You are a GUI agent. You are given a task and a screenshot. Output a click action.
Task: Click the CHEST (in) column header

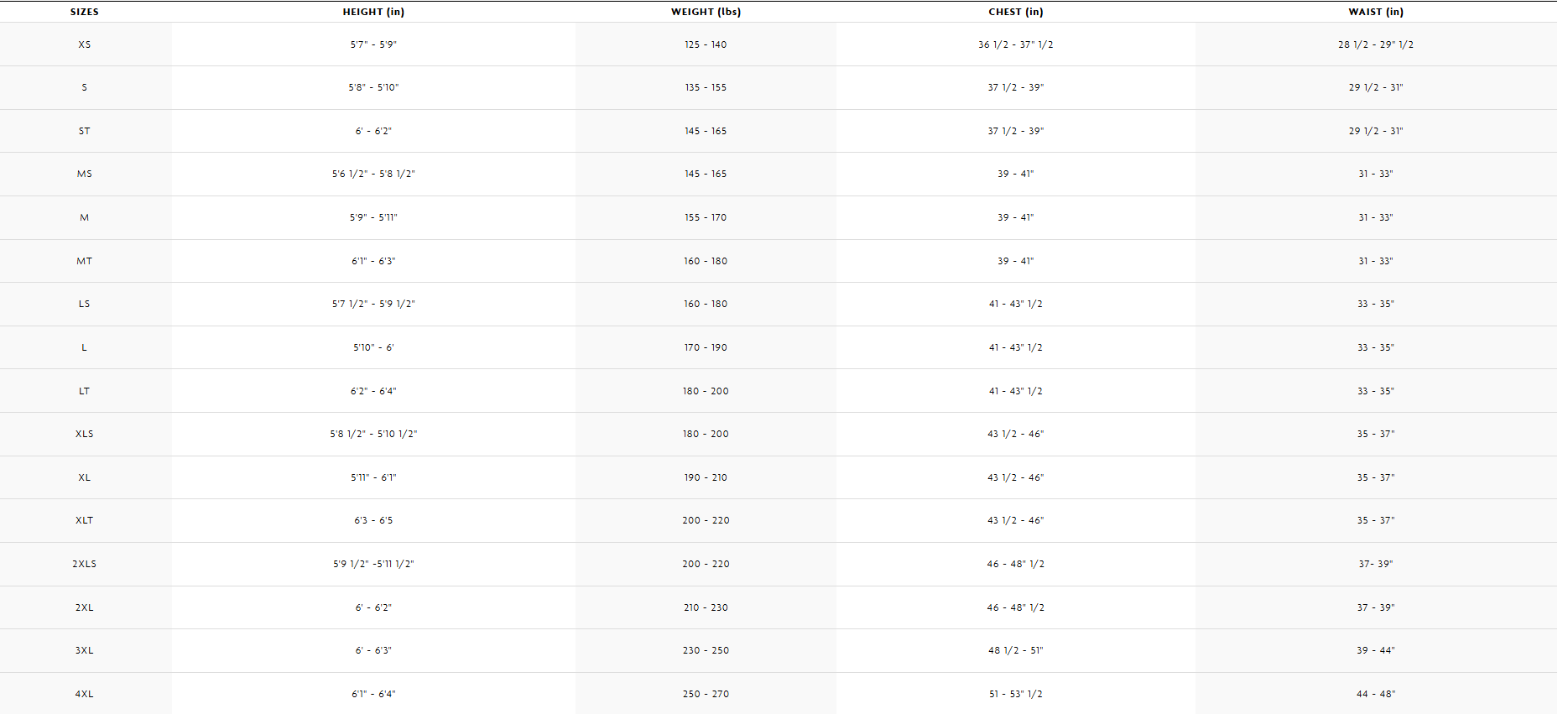tap(1015, 12)
